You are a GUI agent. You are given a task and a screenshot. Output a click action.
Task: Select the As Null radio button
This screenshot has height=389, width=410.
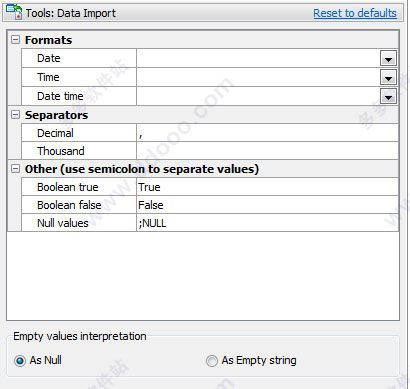coord(20,361)
